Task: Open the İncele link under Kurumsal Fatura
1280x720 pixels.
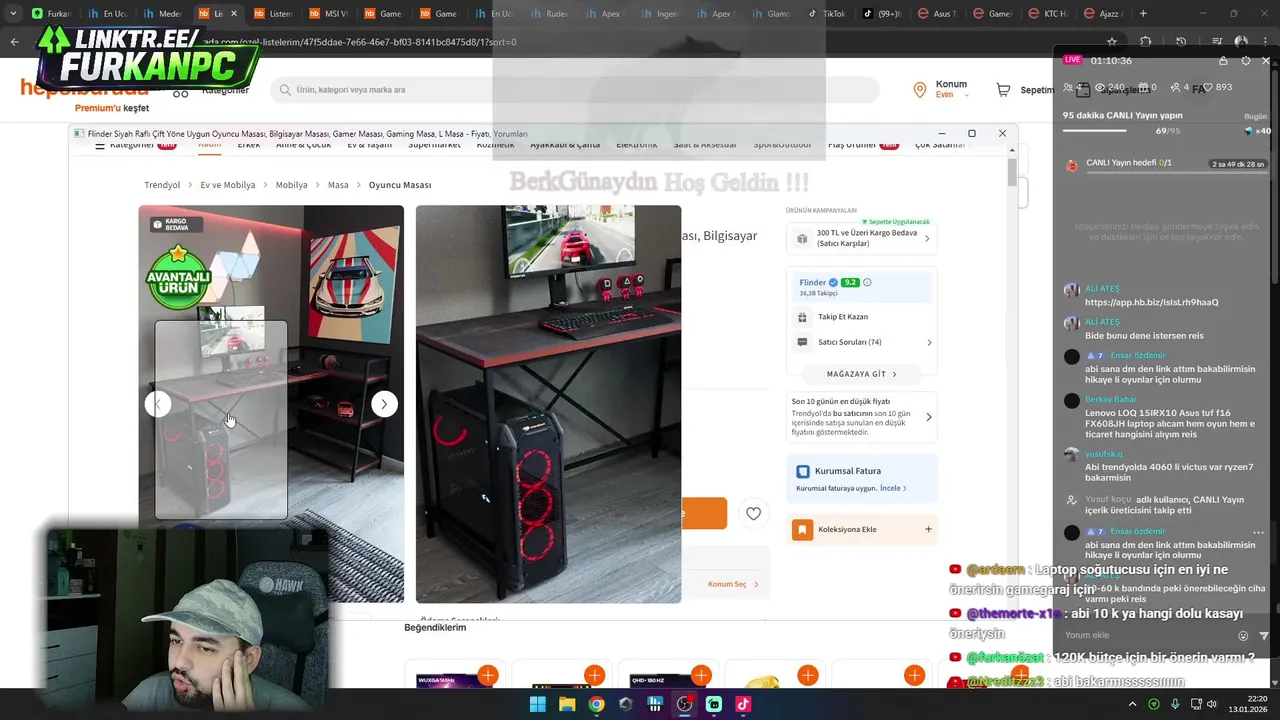Action: point(893,488)
